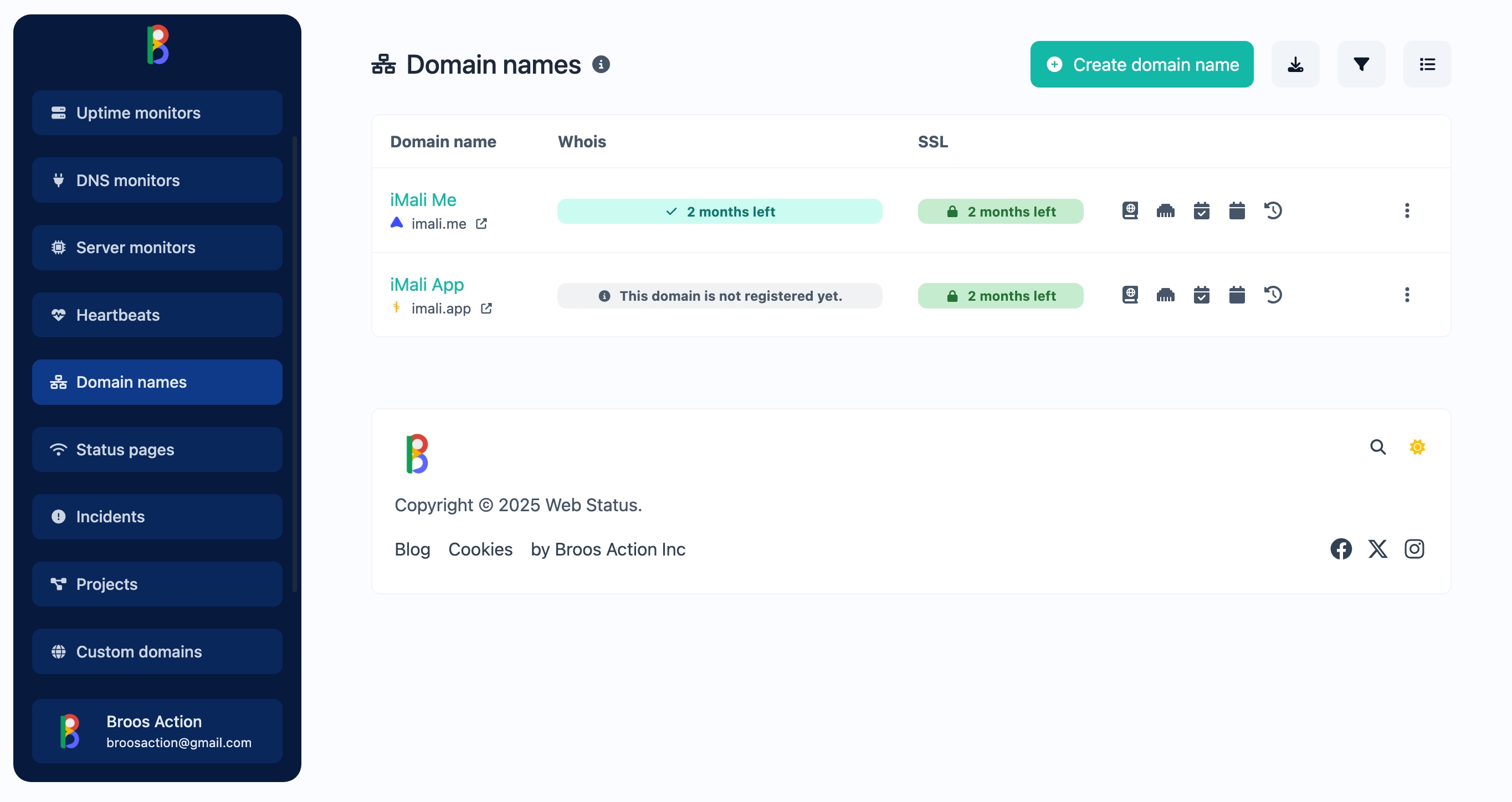Viewport: 1512px width, 802px height.
Task: Click the Domain name column header
Action: [x=443, y=141]
